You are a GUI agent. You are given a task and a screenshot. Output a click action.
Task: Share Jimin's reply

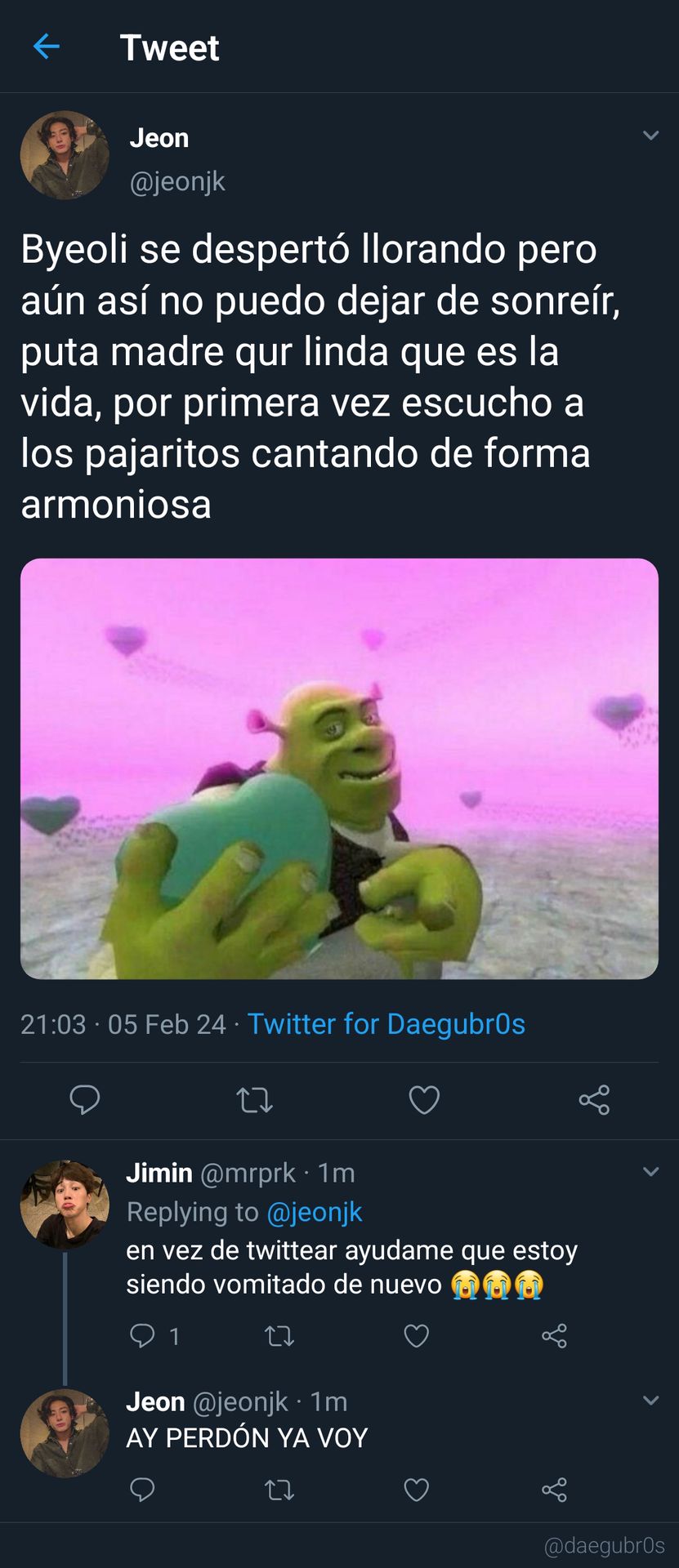point(554,1336)
